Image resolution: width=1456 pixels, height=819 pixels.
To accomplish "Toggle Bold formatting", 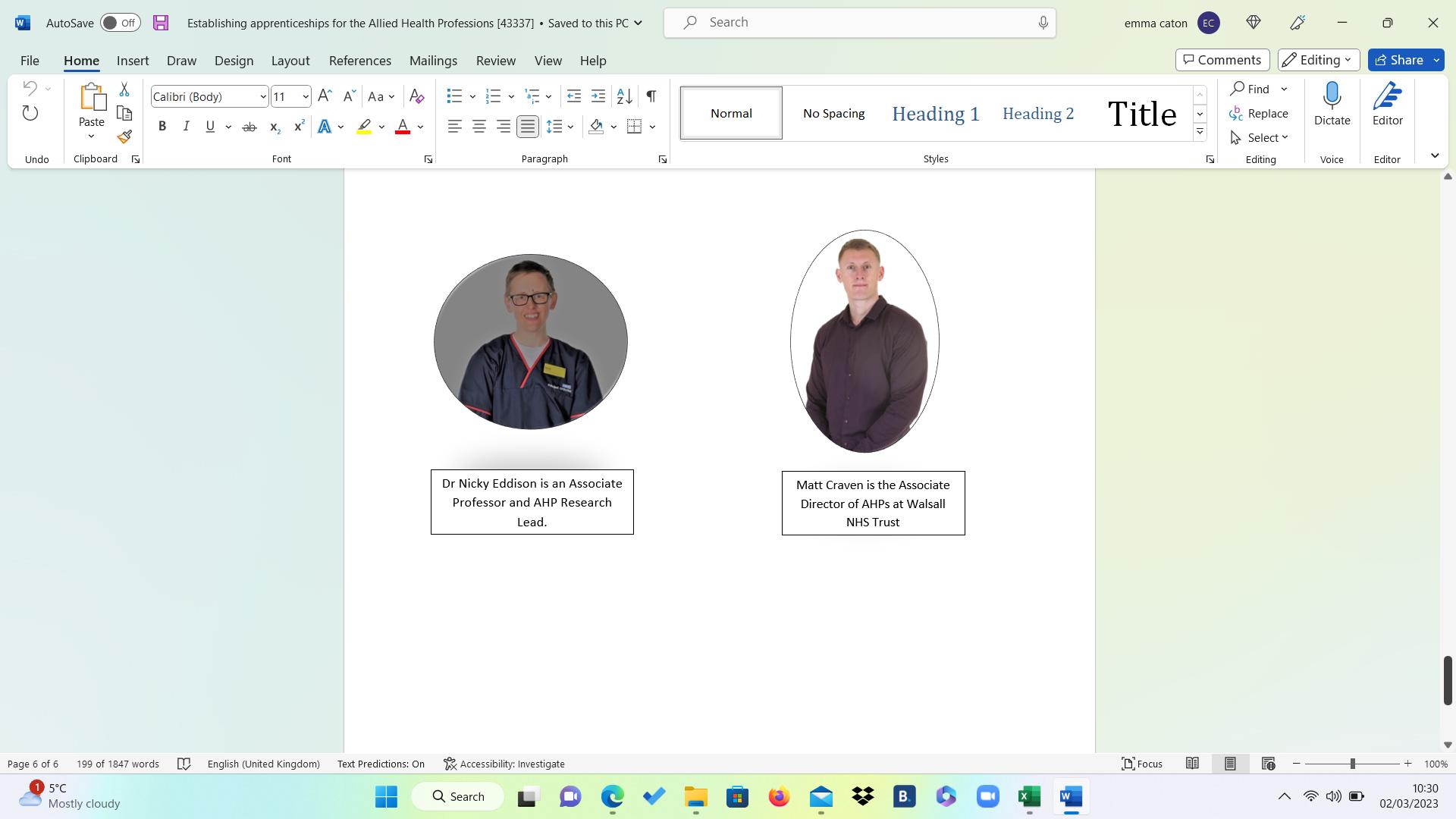I will pos(162,127).
